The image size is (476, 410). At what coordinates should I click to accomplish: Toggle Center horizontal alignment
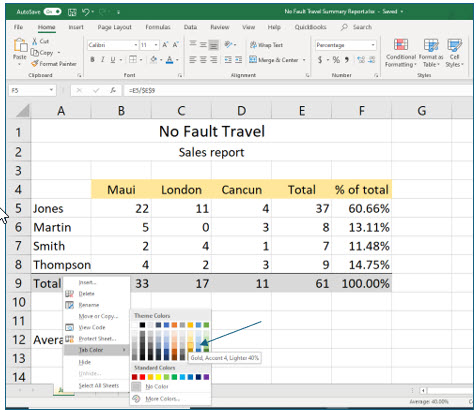203,60
